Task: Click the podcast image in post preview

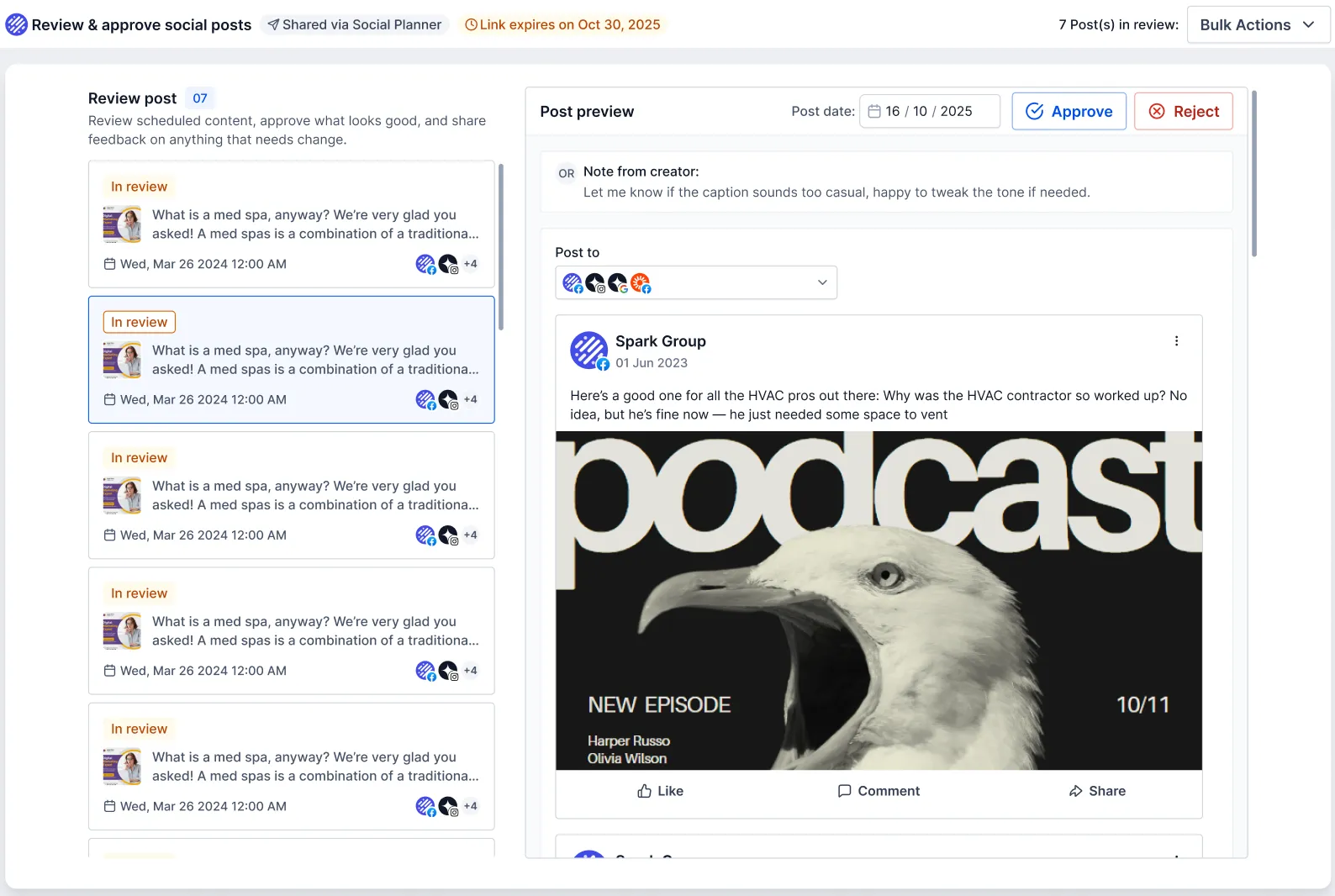Action: 879,600
